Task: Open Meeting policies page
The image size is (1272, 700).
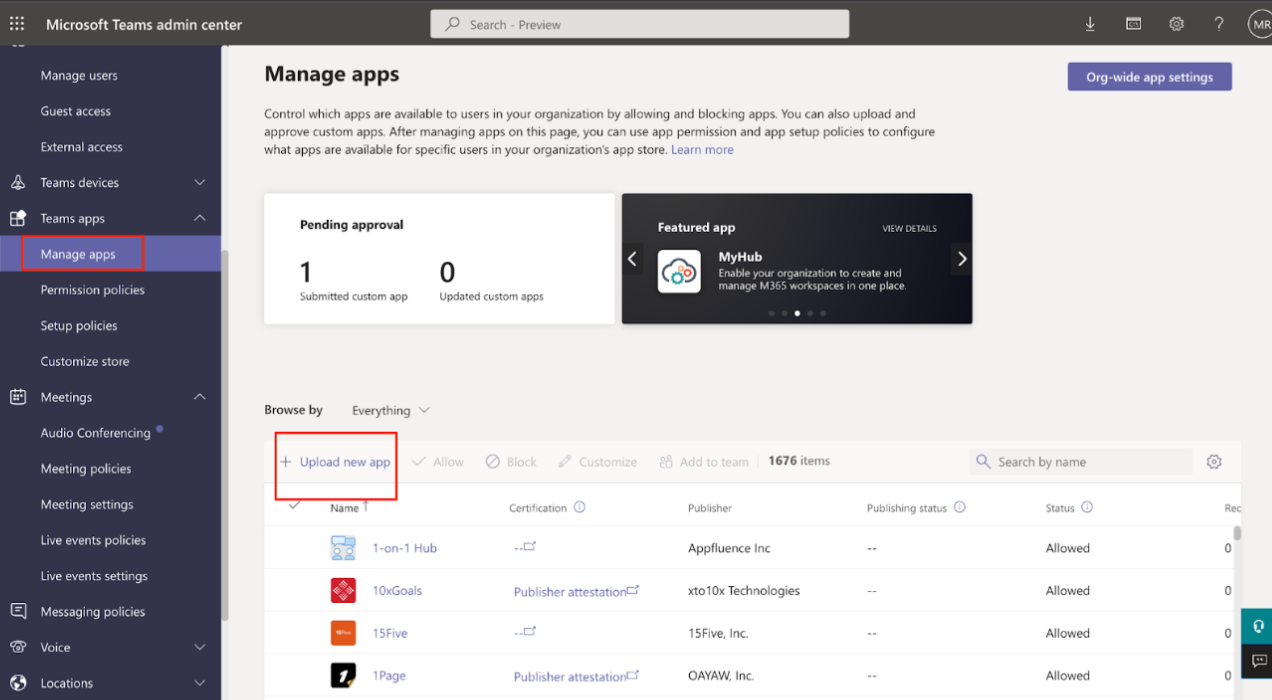Action: (86, 468)
